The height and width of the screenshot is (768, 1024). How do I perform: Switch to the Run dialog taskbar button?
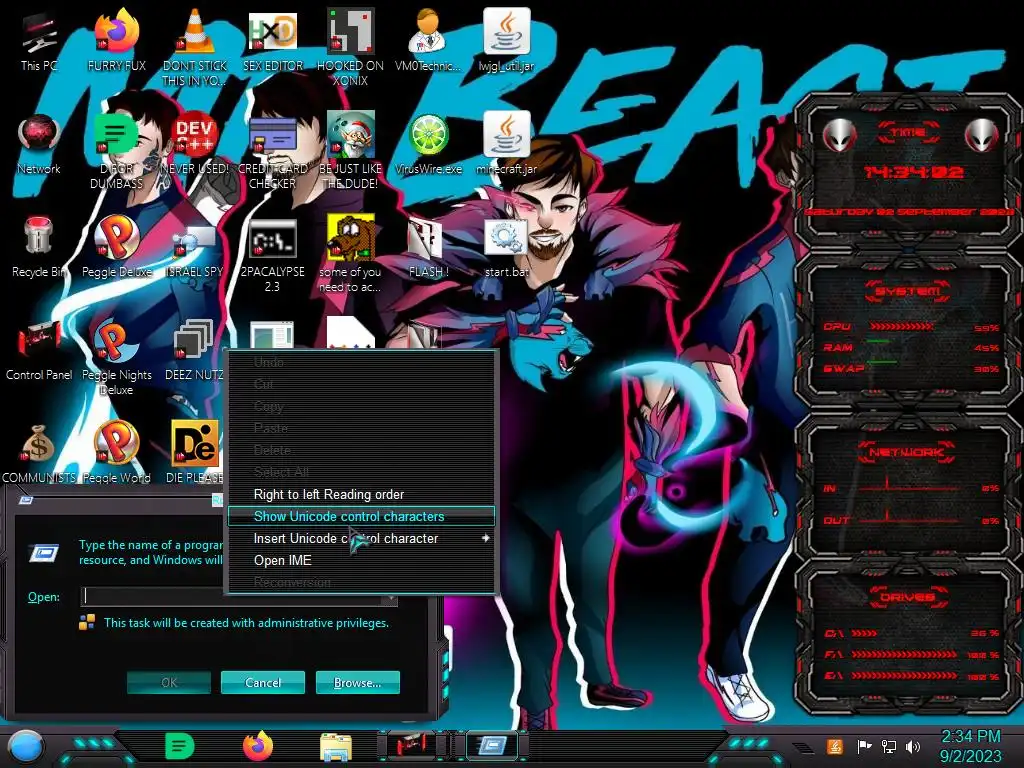pyautogui.click(x=492, y=745)
